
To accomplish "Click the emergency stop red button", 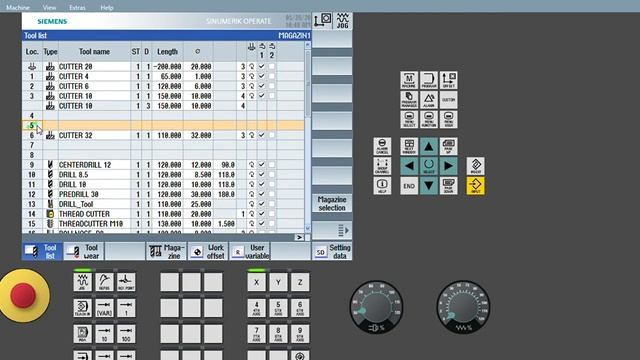I will (x=23, y=295).
